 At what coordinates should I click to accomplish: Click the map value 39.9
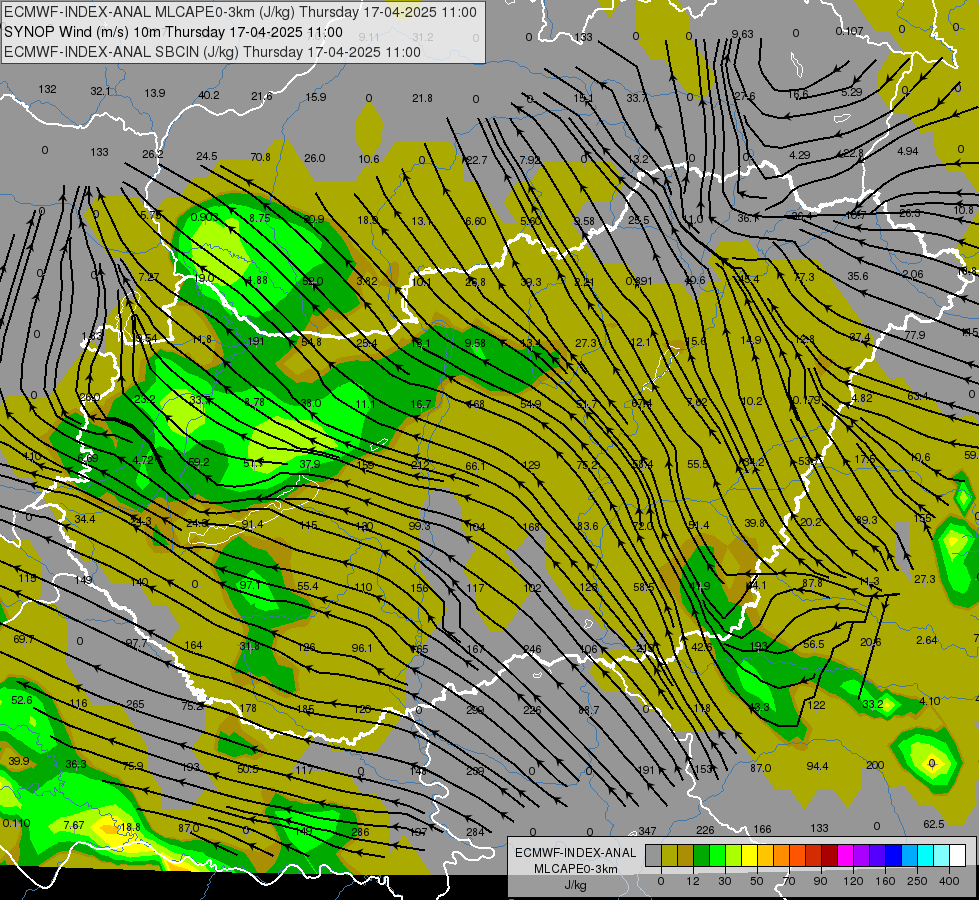pyautogui.click(x=19, y=761)
